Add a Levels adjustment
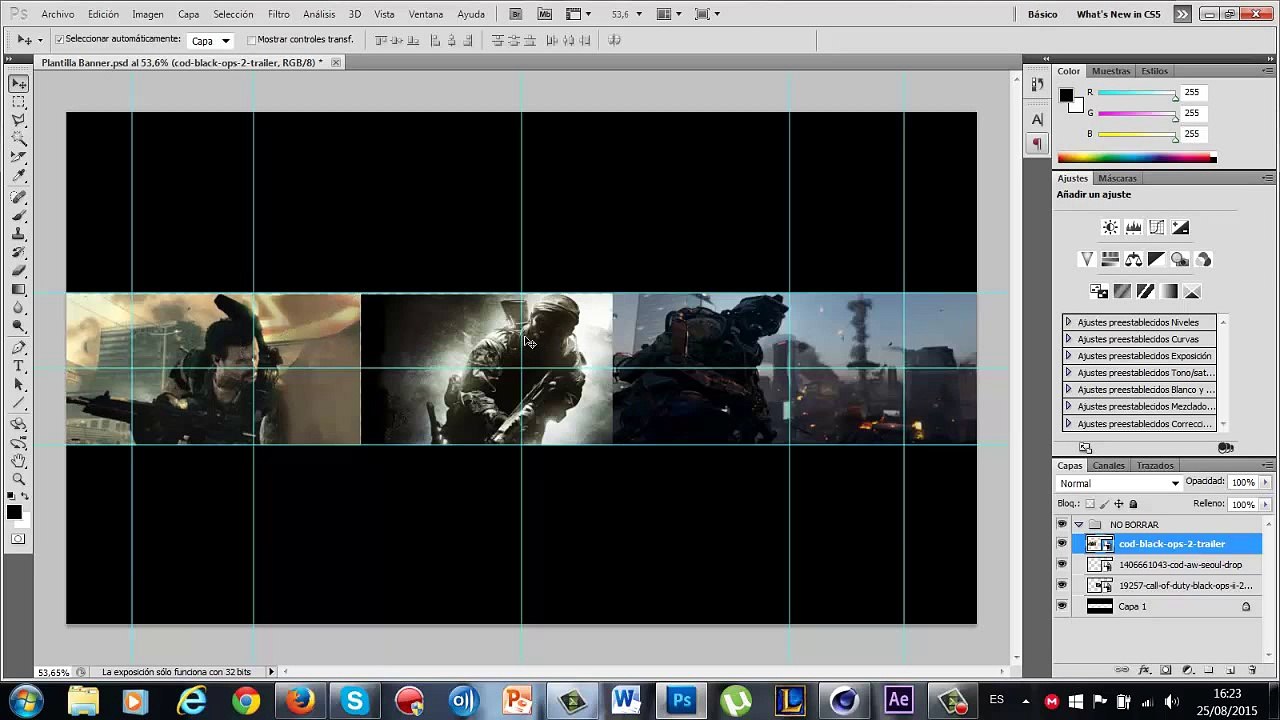The height and width of the screenshot is (720, 1280). pyautogui.click(x=1133, y=227)
